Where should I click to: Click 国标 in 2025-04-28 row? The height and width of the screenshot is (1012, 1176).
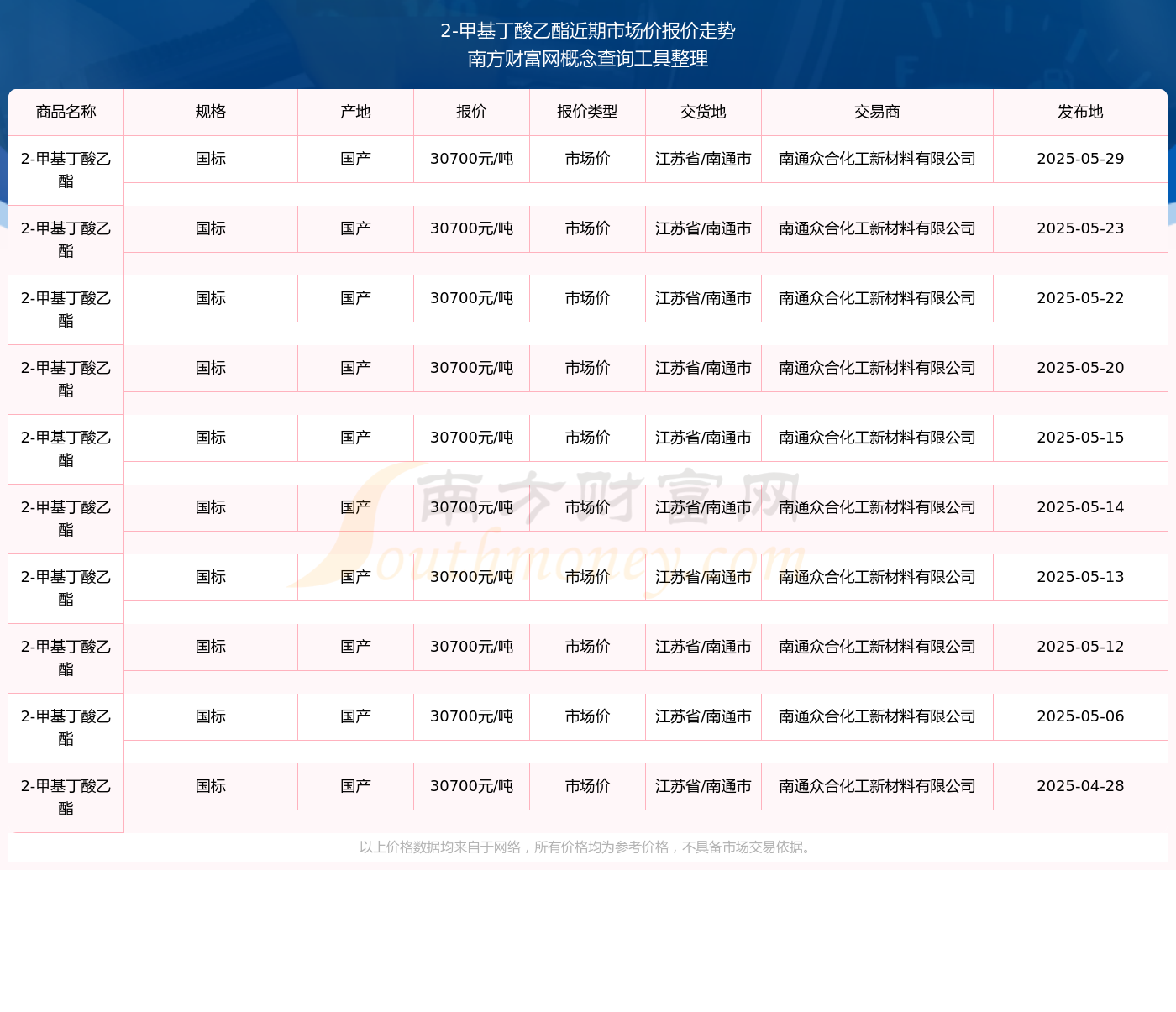[x=211, y=786]
